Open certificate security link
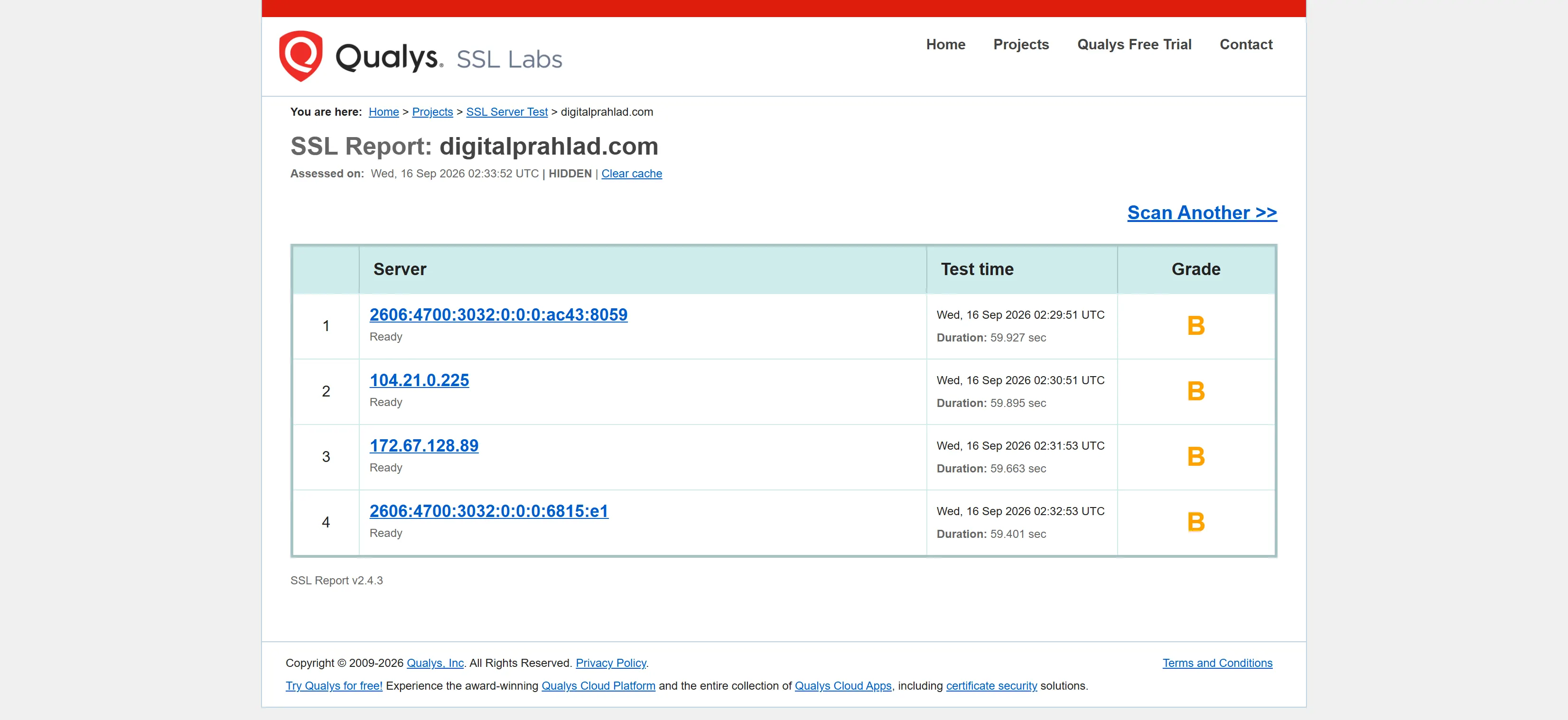Image resolution: width=1568 pixels, height=720 pixels. [991, 685]
